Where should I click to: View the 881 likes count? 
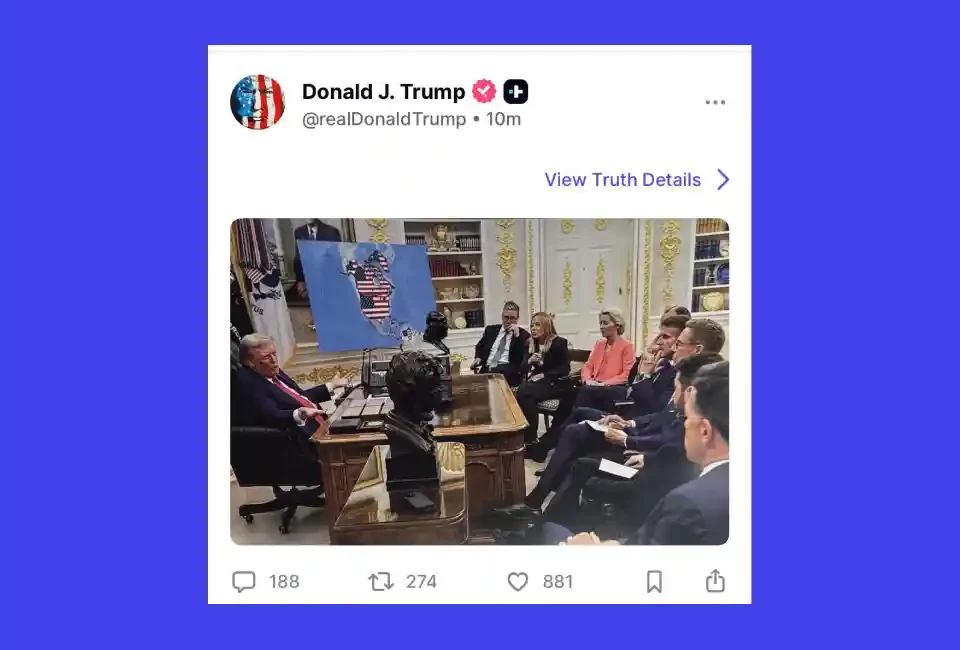pos(558,581)
